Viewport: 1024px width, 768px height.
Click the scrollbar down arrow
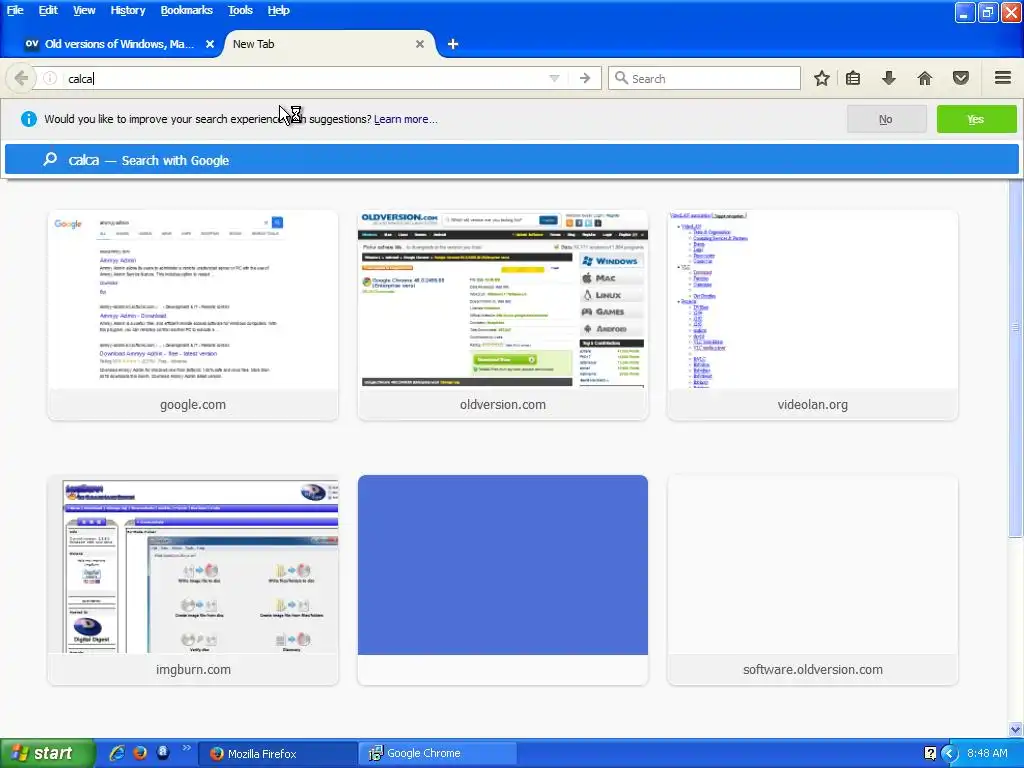(1016, 729)
